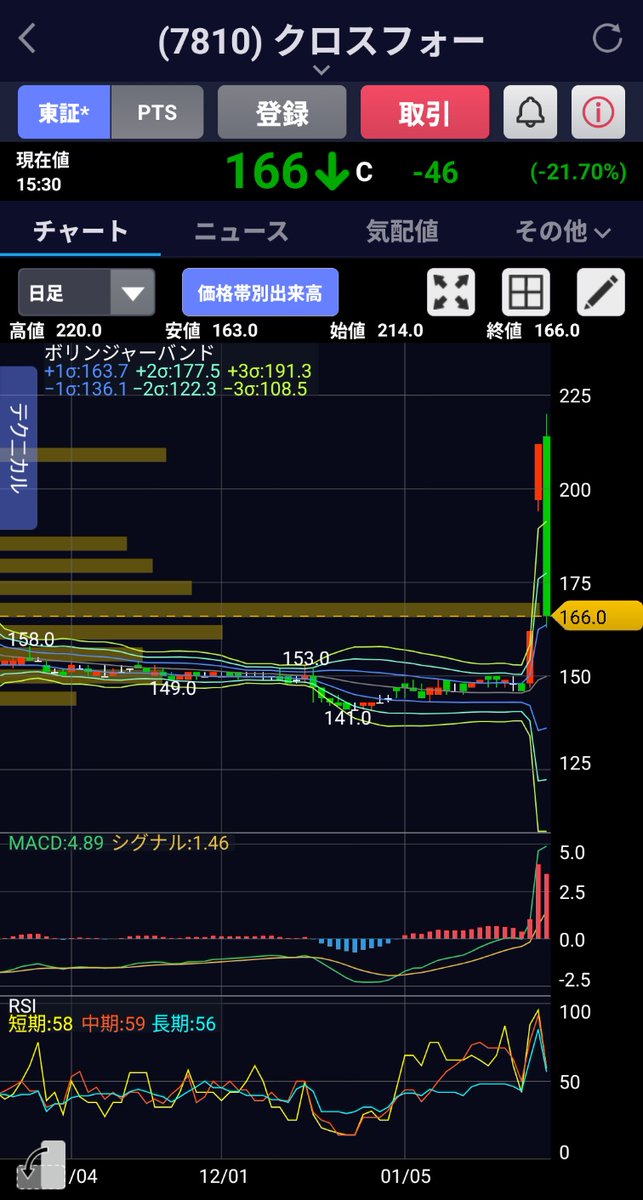The width and height of the screenshot is (643, 1200).
Task: Go back with the left arrow icon
Action: (27, 39)
